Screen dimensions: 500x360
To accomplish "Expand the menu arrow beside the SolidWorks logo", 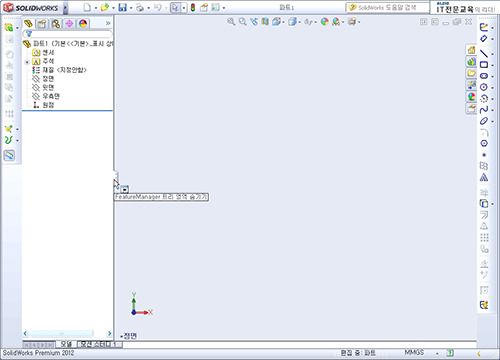I will point(66,8).
